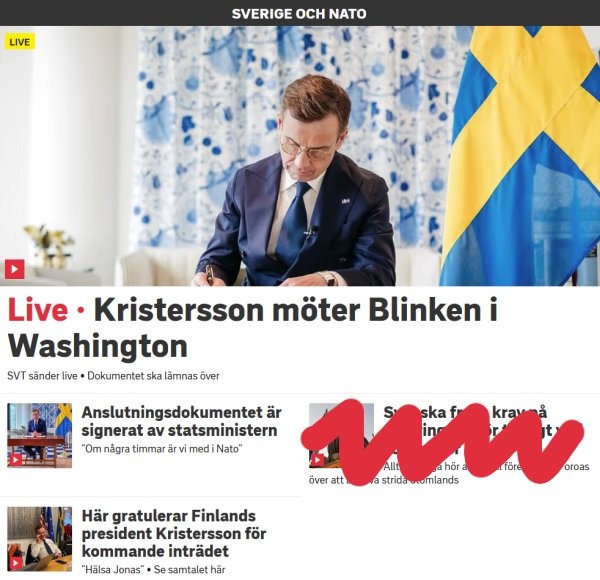600x580 pixels.
Task: Open the SVT sänder live sub-link
Action: (42, 376)
